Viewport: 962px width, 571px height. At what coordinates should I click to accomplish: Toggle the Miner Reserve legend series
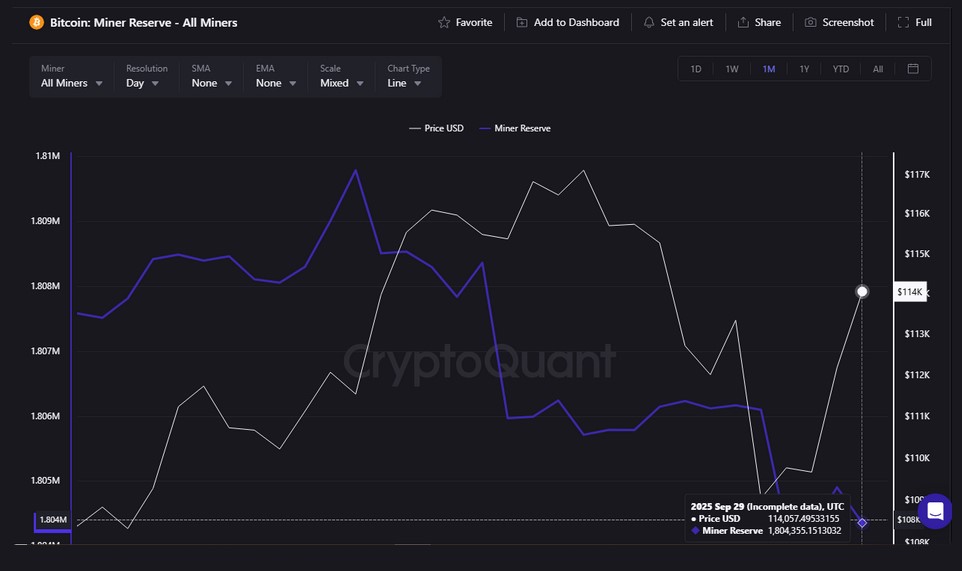coord(515,128)
